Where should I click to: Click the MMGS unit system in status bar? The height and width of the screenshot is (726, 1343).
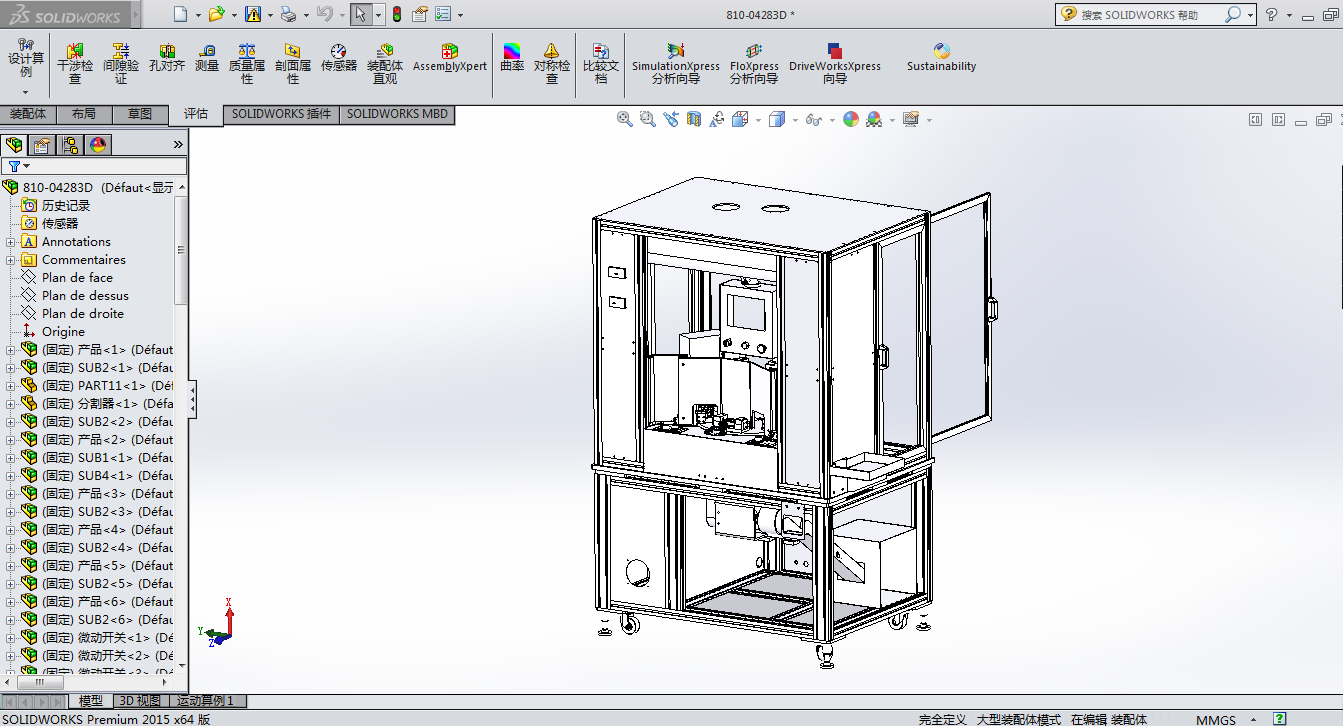click(x=1215, y=719)
